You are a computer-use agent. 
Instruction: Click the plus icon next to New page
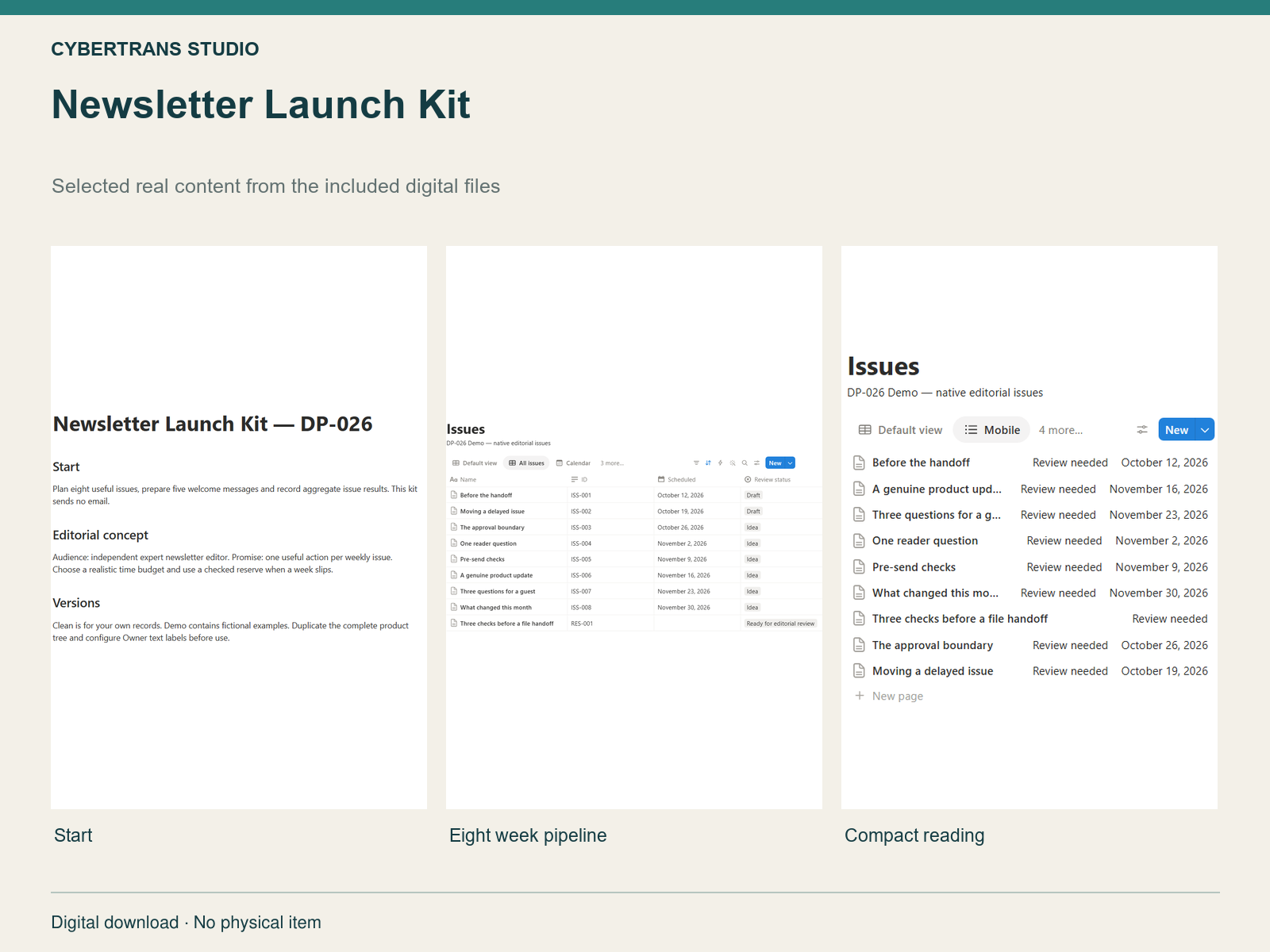point(860,696)
